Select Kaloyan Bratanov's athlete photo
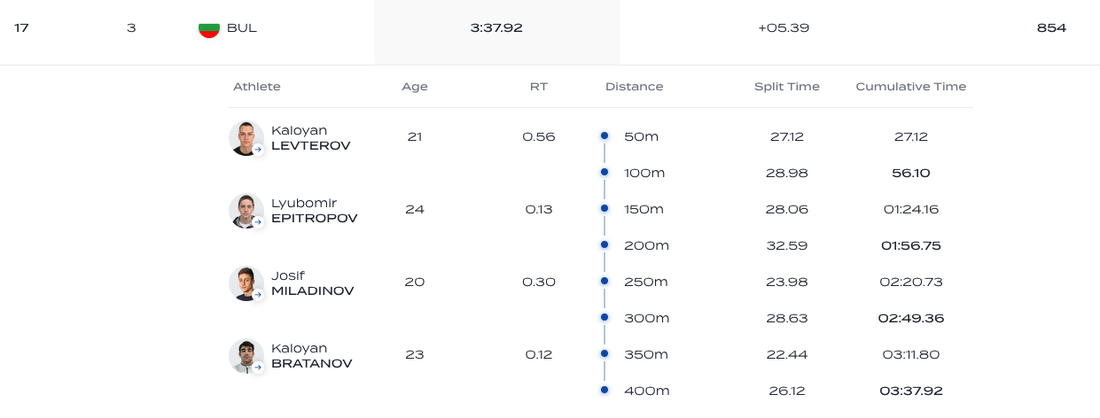This screenshot has width=1100, height=418. (x=244, y=355)
